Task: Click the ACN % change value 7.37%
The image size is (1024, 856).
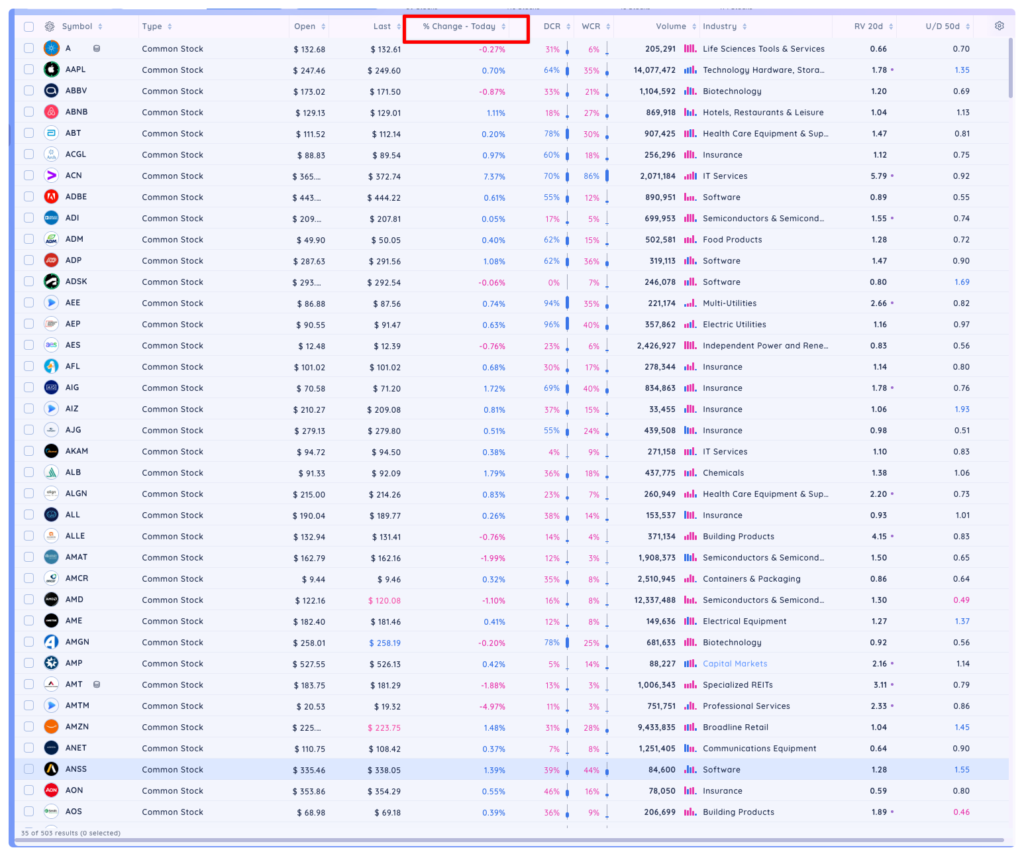Action: pos(494,176)
